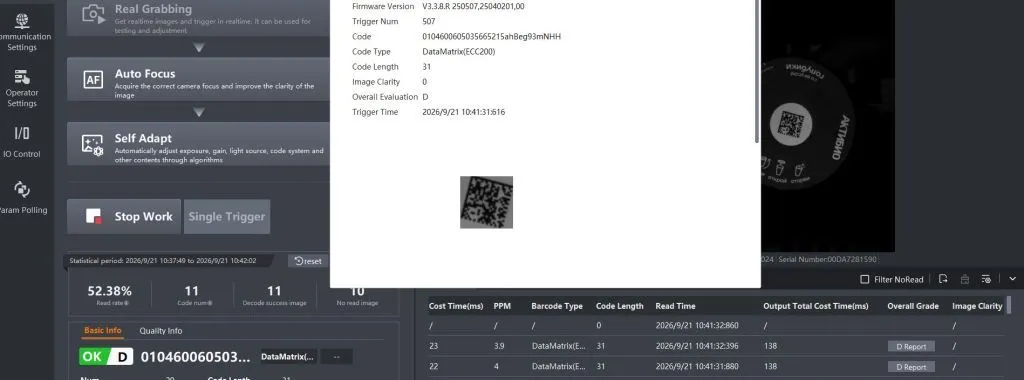
Task: Click the Self Adapt image icon
Action: 93,144
